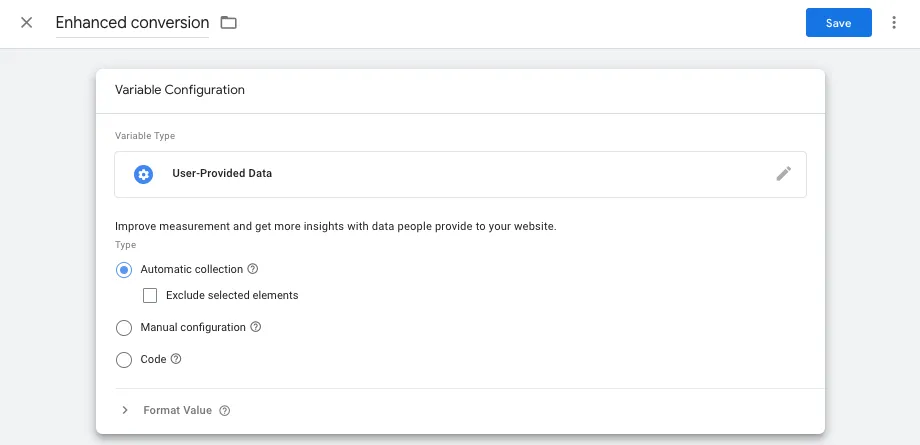Open help icon next to Code option
920x445 pixels.
click(175, 359)
